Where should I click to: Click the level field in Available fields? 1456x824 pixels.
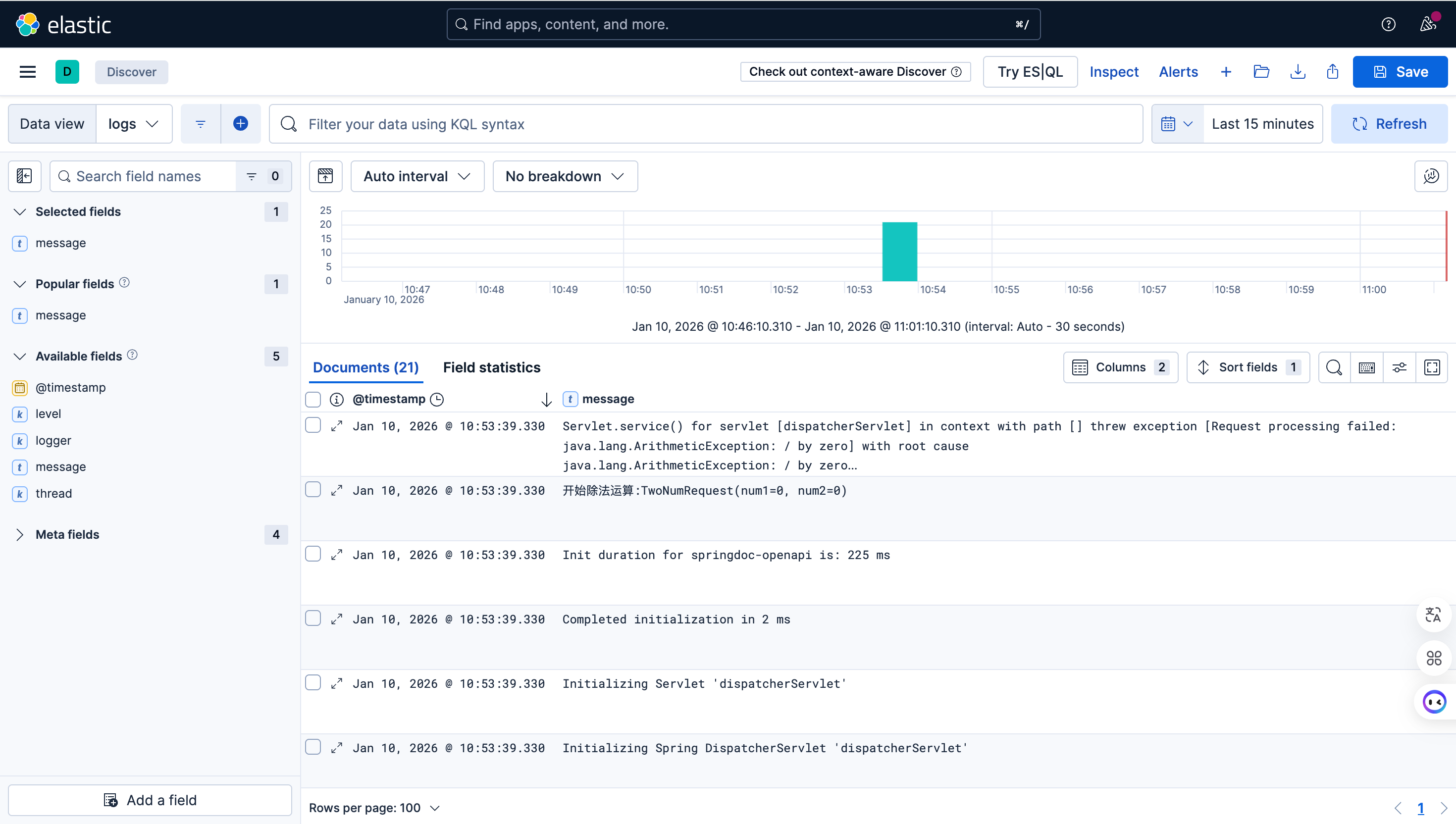(48, 414)
